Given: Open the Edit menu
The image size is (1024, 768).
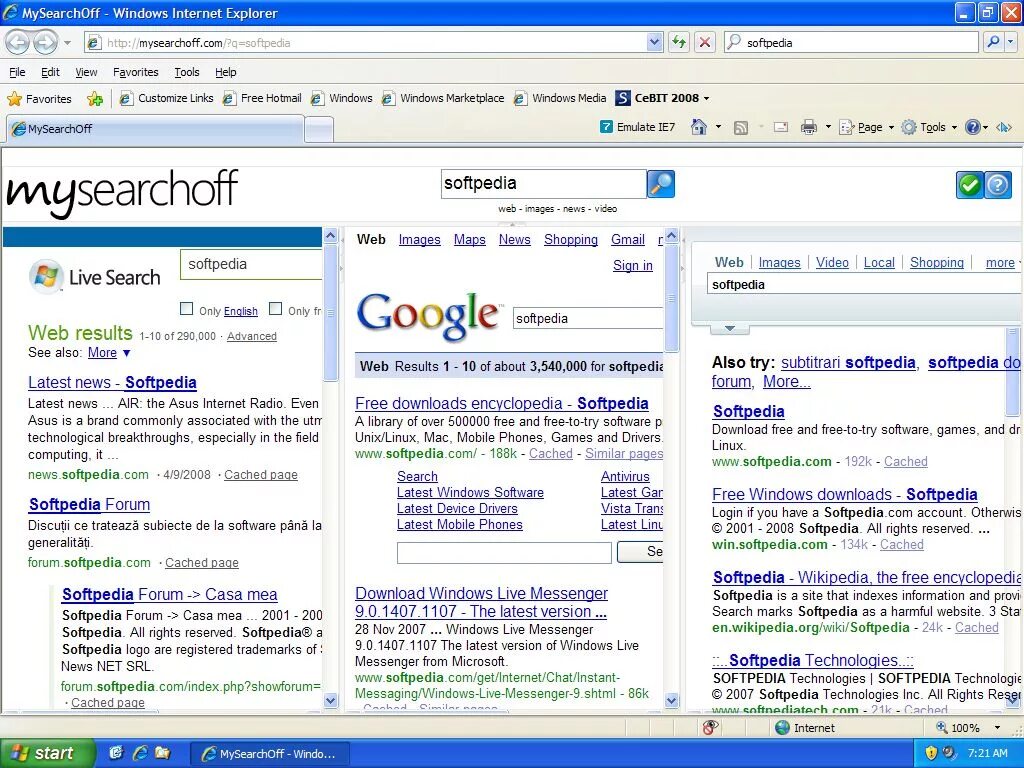Looking at the screenshot, I should [50, 72].
